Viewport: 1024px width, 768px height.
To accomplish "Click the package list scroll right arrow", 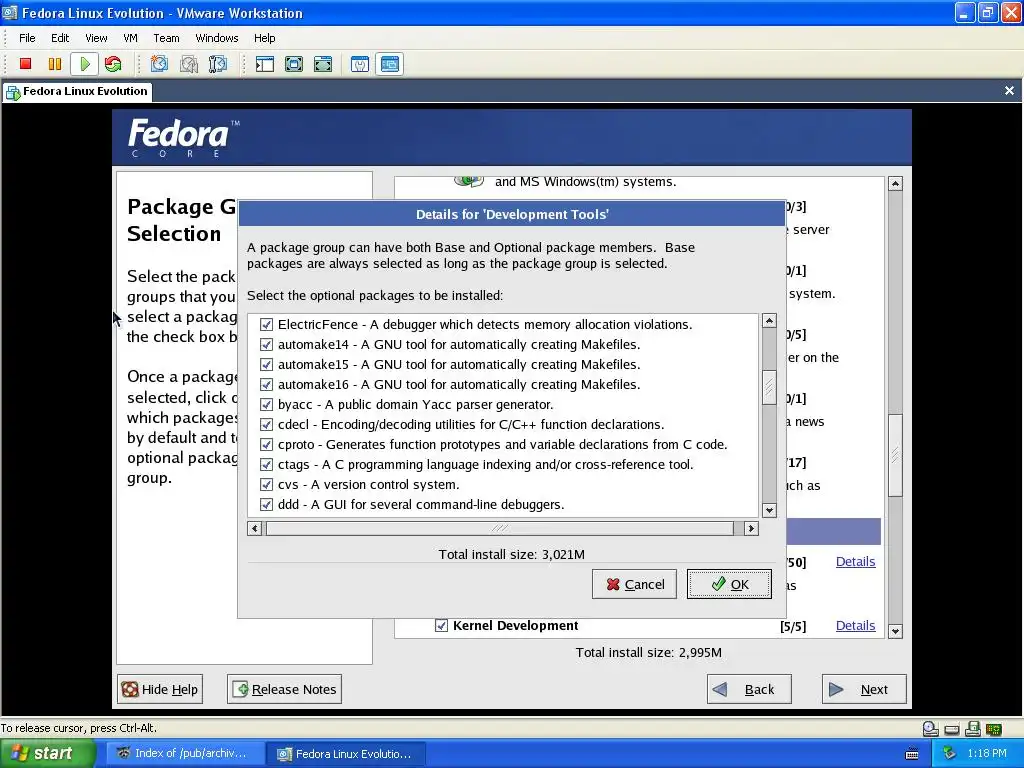I will [x=751, y=528].
